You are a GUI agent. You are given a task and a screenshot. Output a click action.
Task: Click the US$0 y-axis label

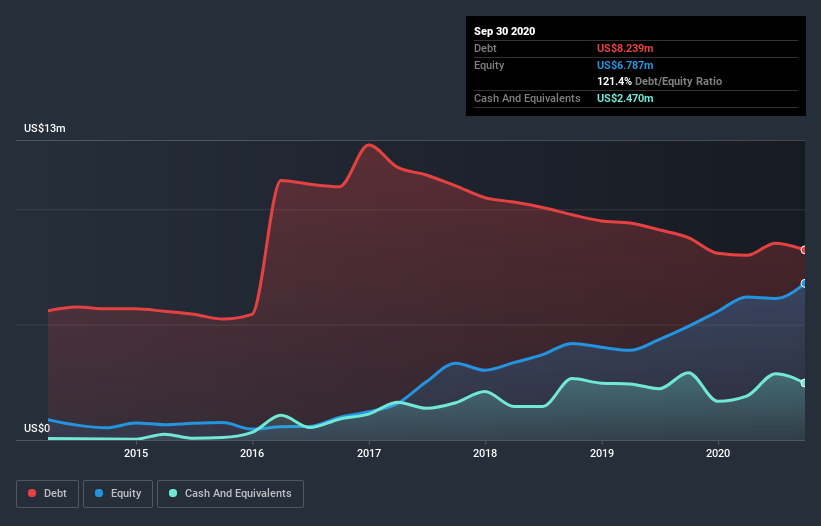(x=37, y=428)
